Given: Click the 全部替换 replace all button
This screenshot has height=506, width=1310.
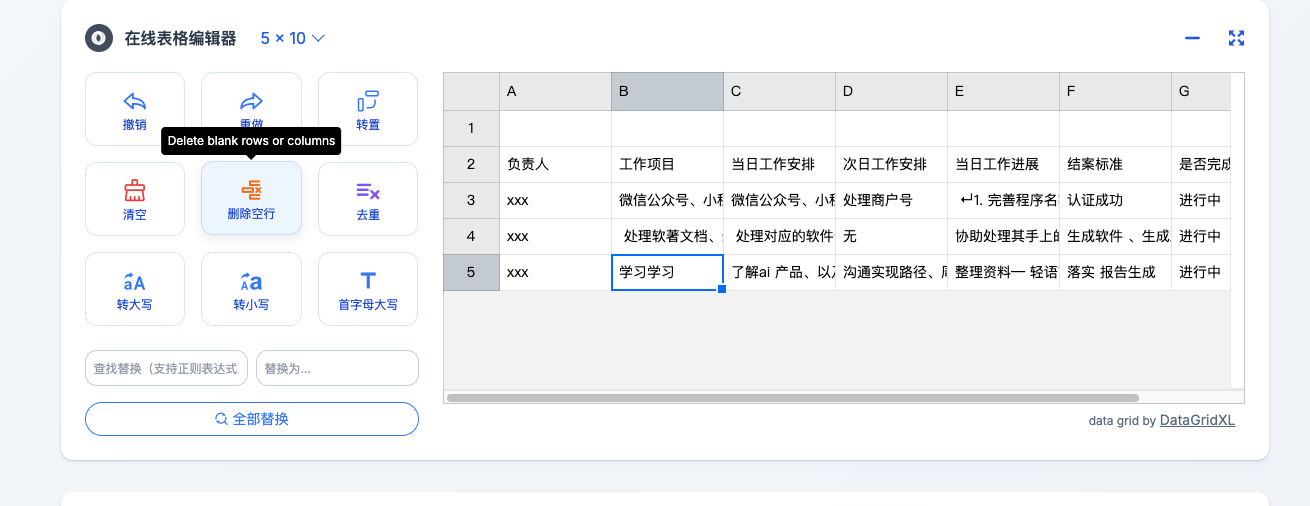Looking at the screenshot, I should tap(252, 419).
